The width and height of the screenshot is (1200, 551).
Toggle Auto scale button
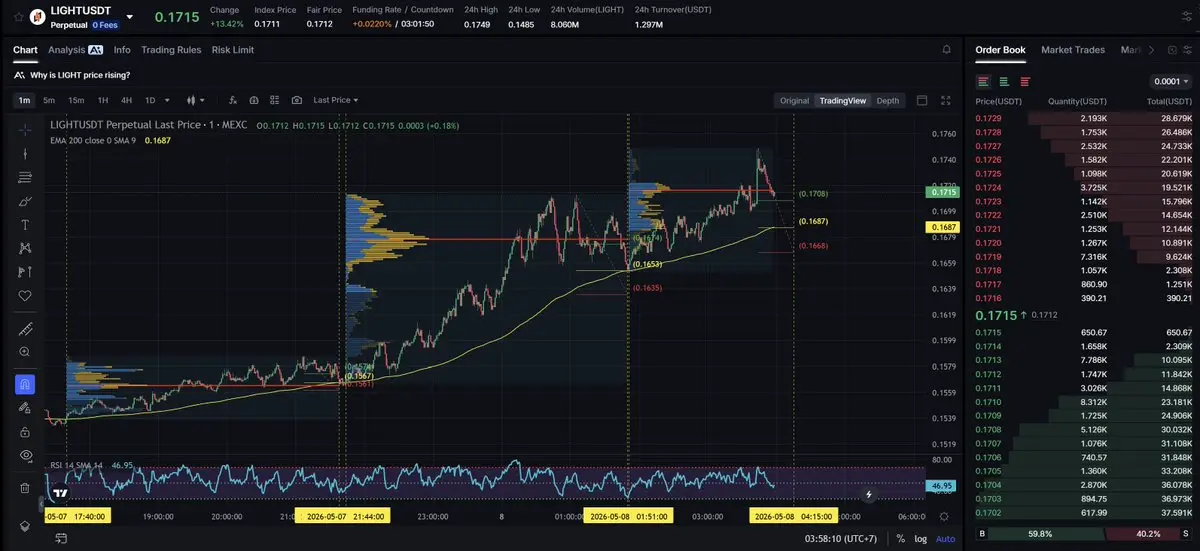(945, 538)
